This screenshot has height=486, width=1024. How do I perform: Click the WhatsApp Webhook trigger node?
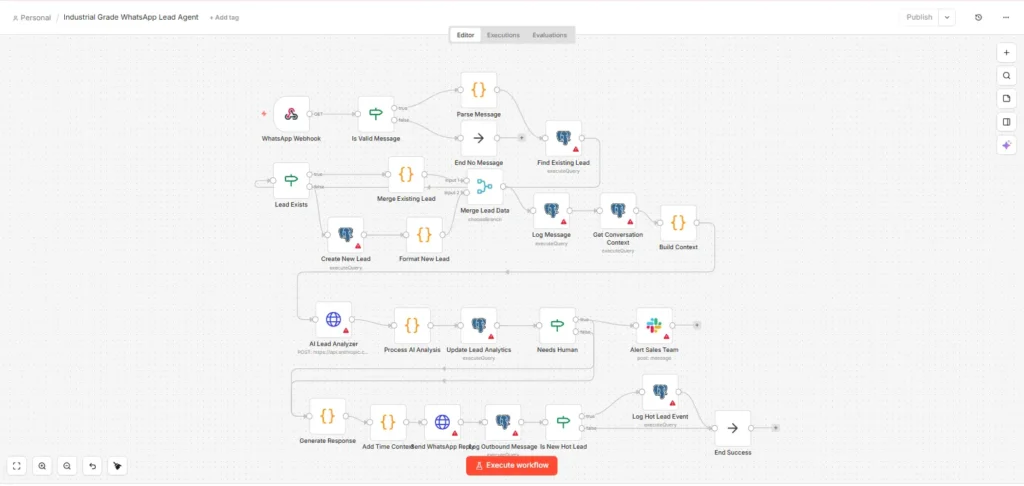coord(291,114)
